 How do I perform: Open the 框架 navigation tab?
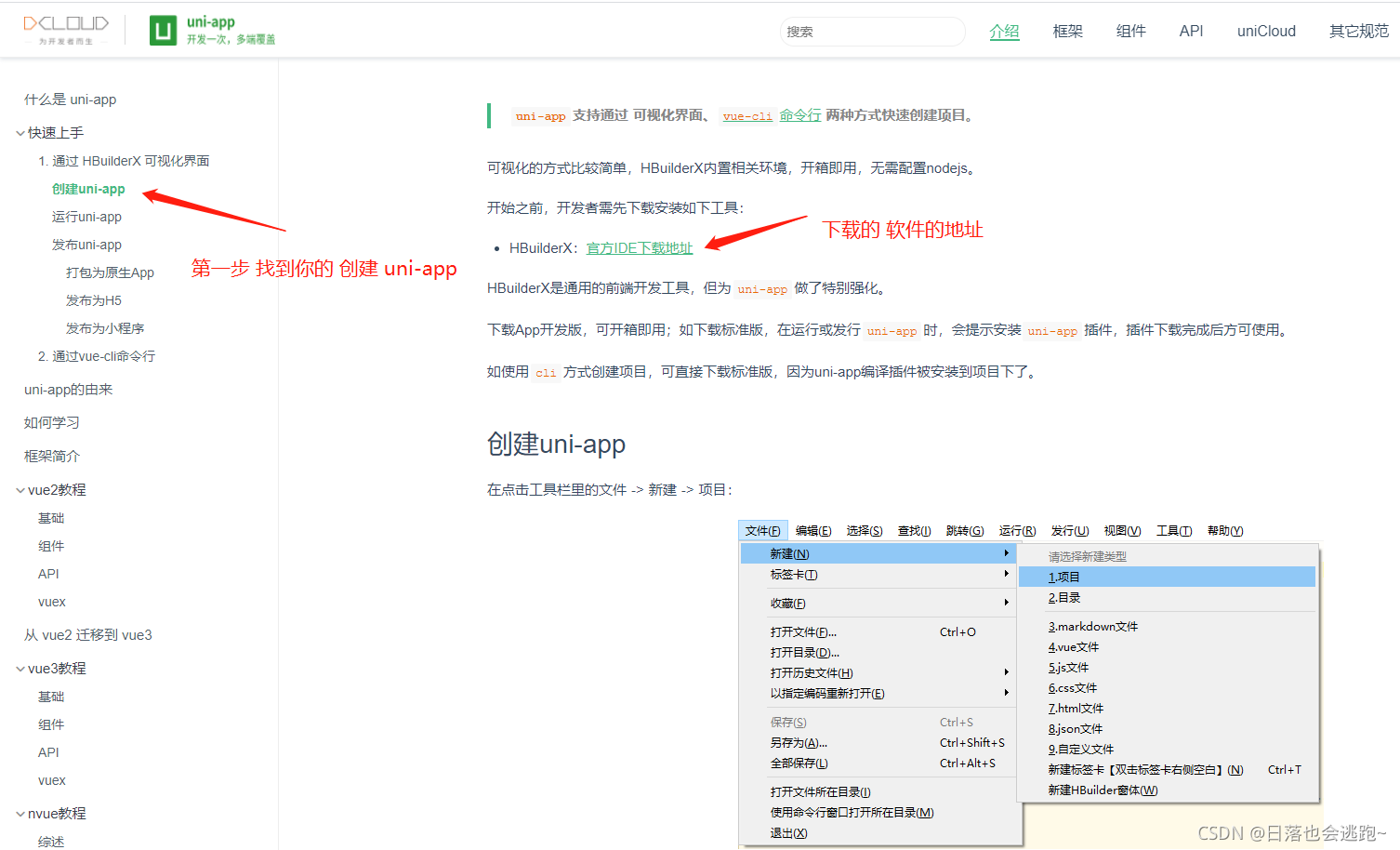pyautogui.click(x=1067, y=32)
